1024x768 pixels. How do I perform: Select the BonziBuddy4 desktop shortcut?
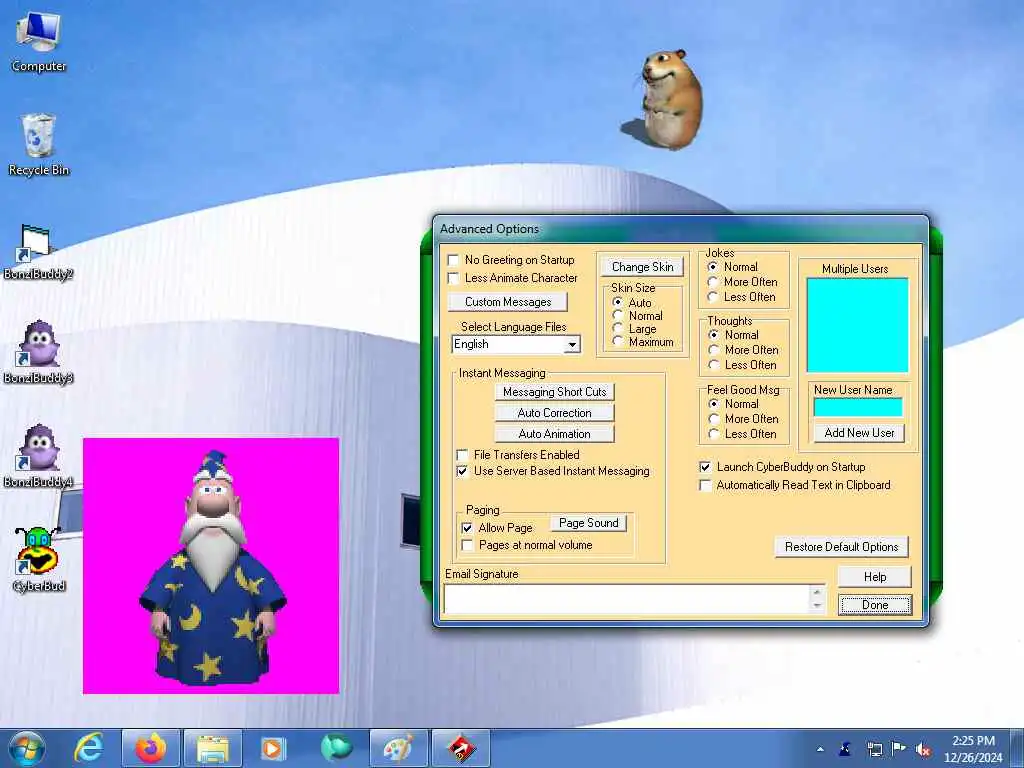click(38, 456)
